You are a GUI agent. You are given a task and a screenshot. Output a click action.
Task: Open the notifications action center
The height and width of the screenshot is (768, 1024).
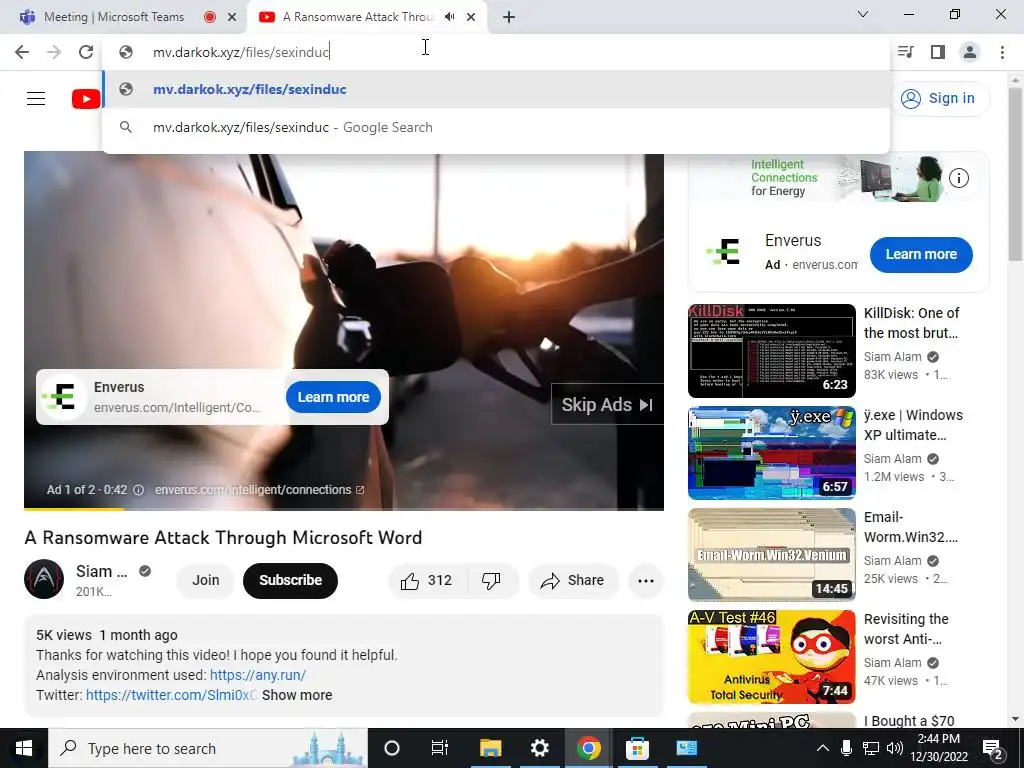click(x=992, y=749)
